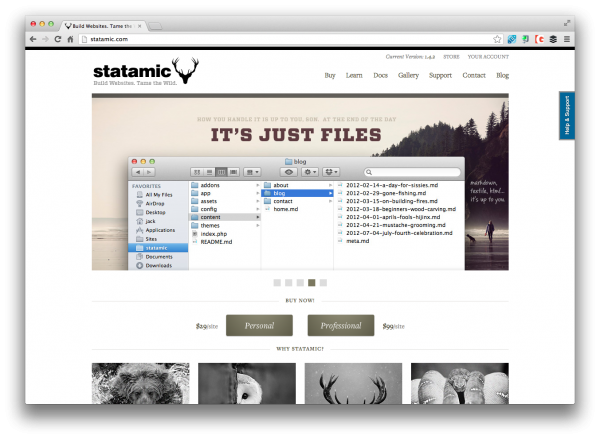
Task: Switch Finder to list view
Action: coord(209,172)
